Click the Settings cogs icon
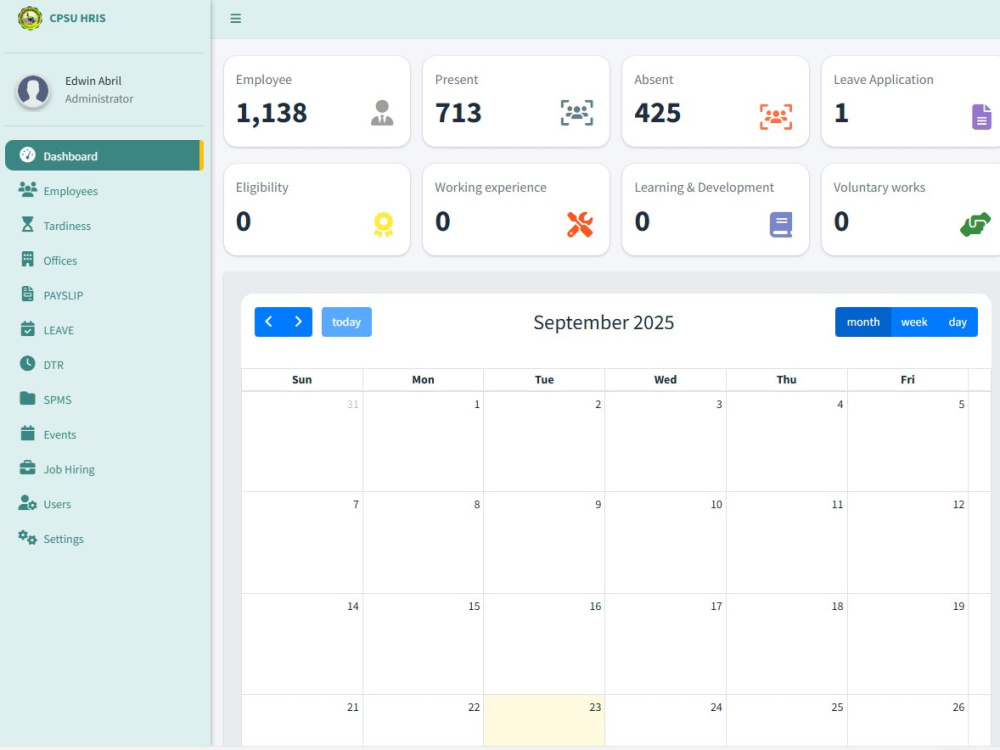The width and height of the screenshot is (1000, 750). tap(27, 538)
